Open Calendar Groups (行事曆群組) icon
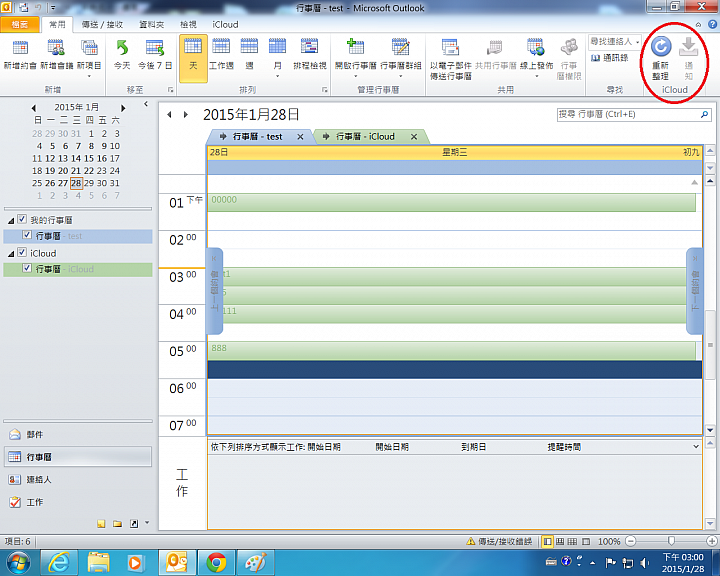Image resolution: width=720 pixels, height=576 pixels. pyautogui.click(x=401, y=46)
